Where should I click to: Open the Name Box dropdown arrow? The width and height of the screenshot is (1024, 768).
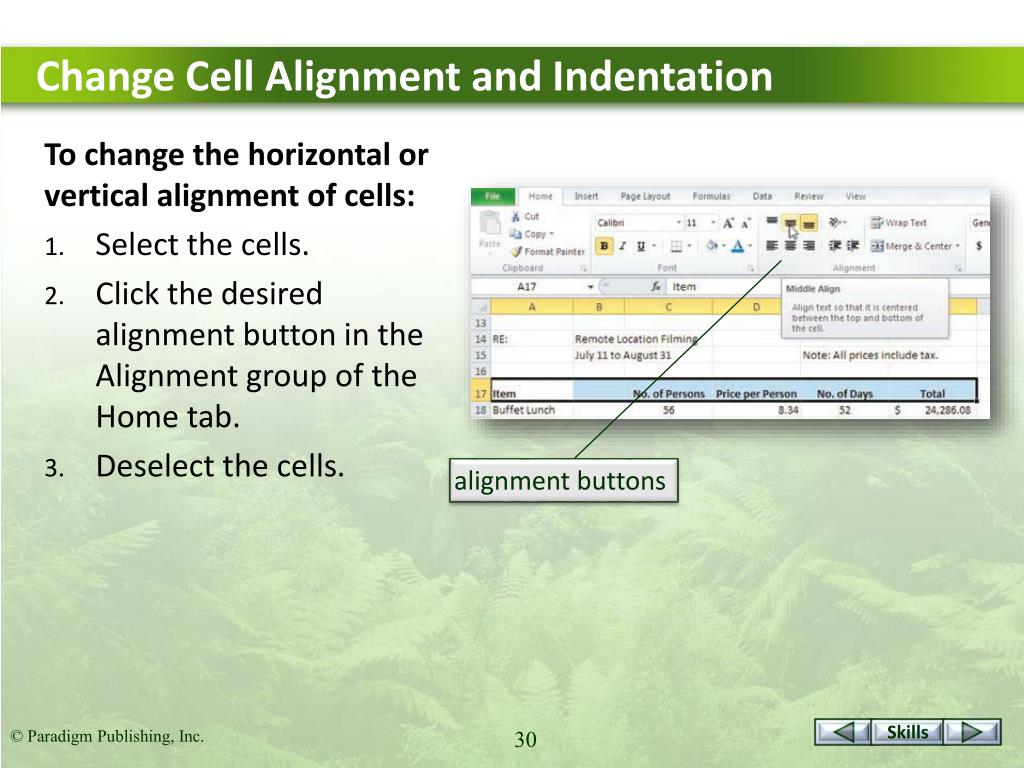[590, 287]
